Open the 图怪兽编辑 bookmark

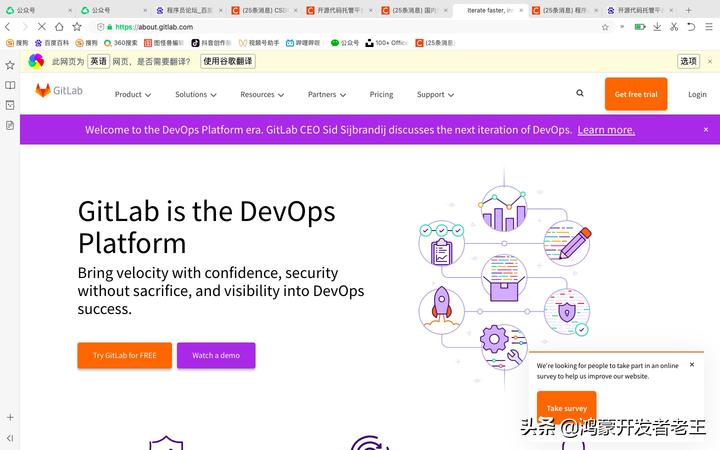(x=164, y=43)
